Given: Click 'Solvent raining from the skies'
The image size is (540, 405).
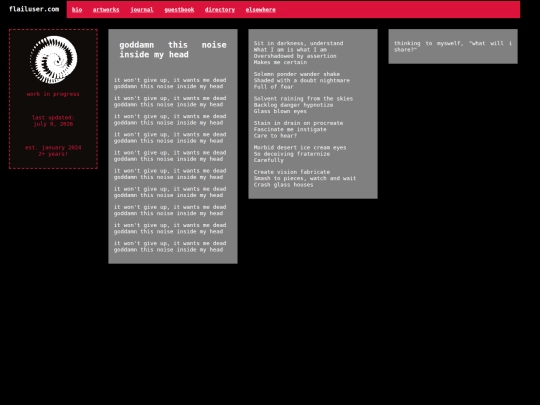Looking at the screenshot, I should 303,98.
